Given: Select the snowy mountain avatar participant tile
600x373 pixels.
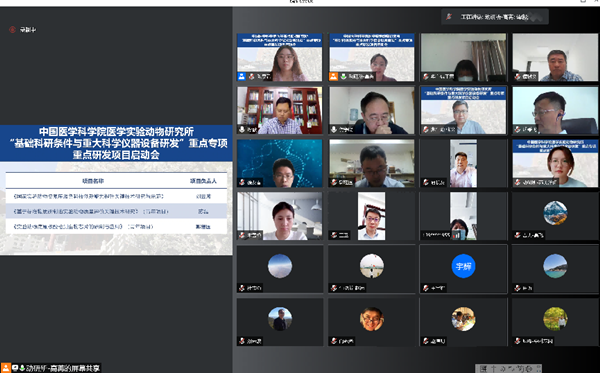Looking at the screenshot, I should tap(555, 216).
